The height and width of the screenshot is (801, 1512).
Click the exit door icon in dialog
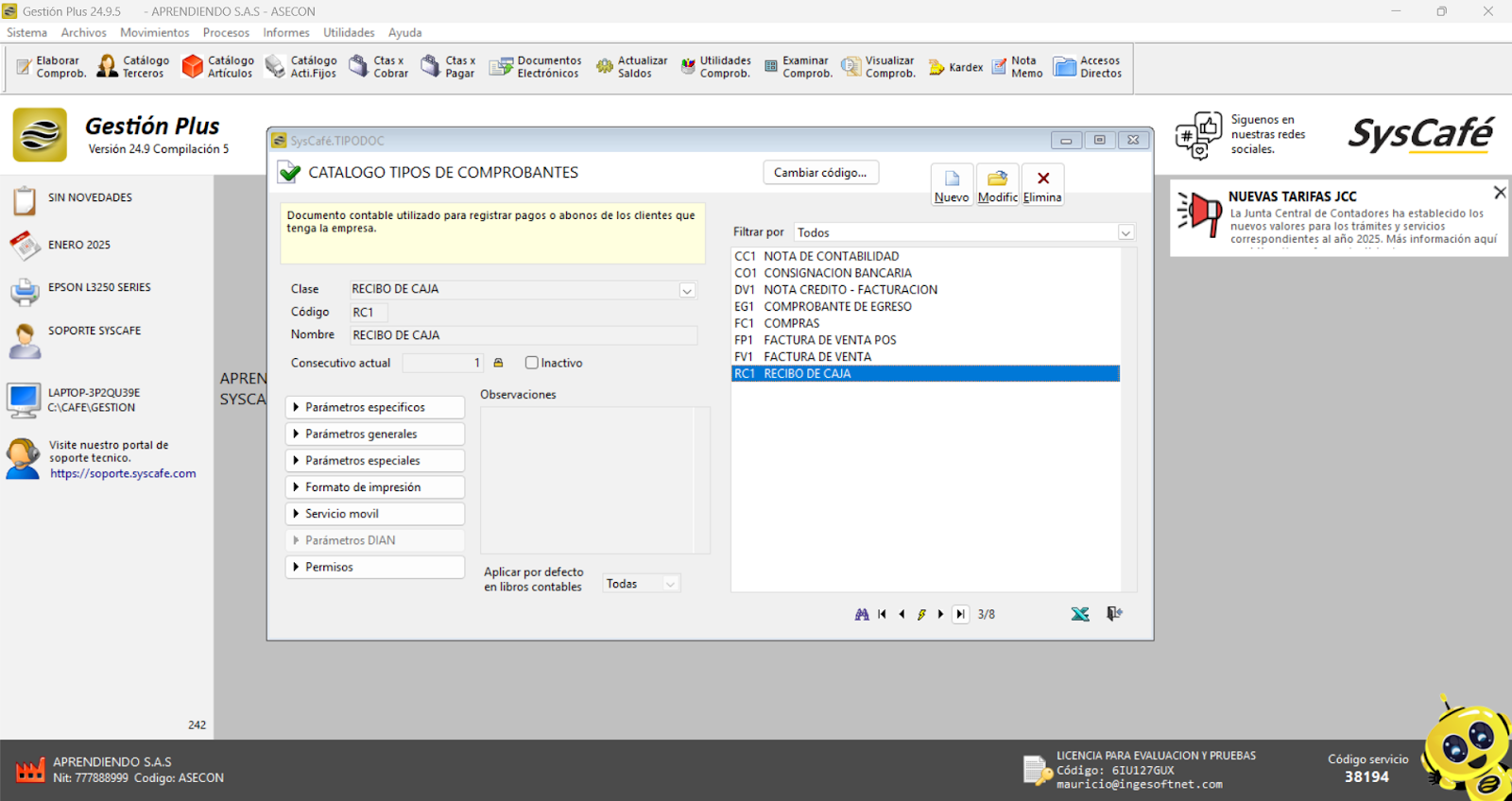point(1114,614)
